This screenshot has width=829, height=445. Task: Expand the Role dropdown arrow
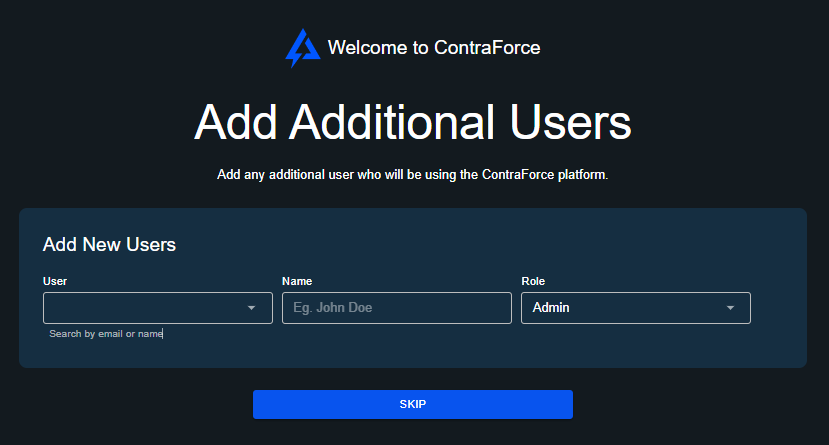[x=730, y=308]
